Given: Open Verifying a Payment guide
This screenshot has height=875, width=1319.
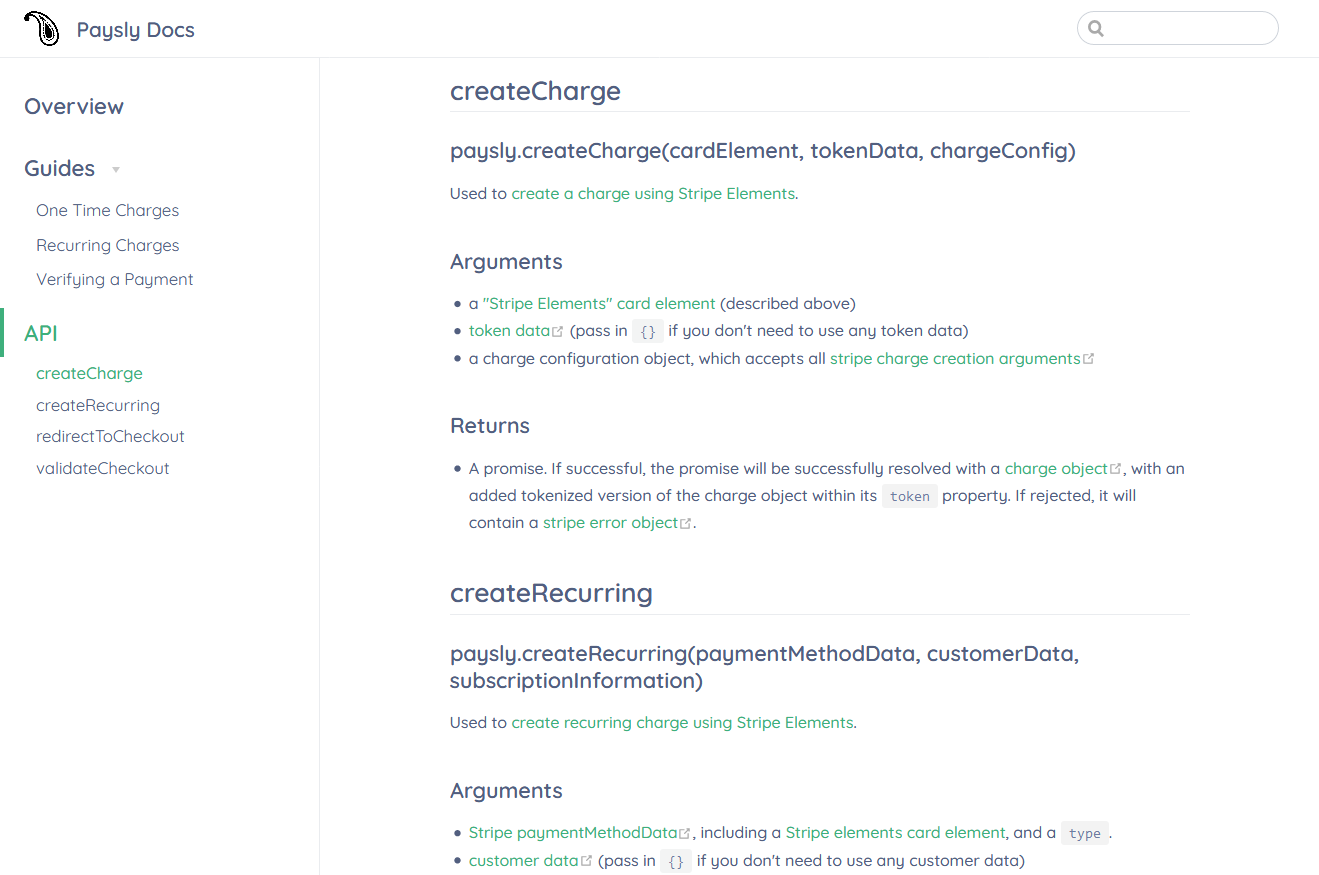Looking at the screenshot, I should point(114,279).
